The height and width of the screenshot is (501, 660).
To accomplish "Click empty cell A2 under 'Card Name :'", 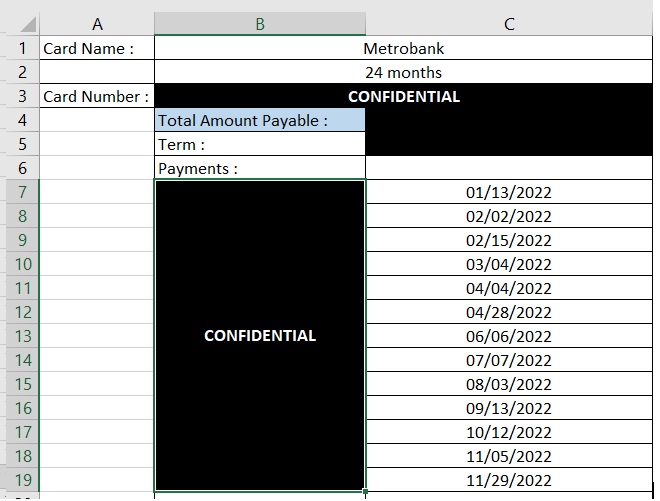I will click(x=97, y=72).
